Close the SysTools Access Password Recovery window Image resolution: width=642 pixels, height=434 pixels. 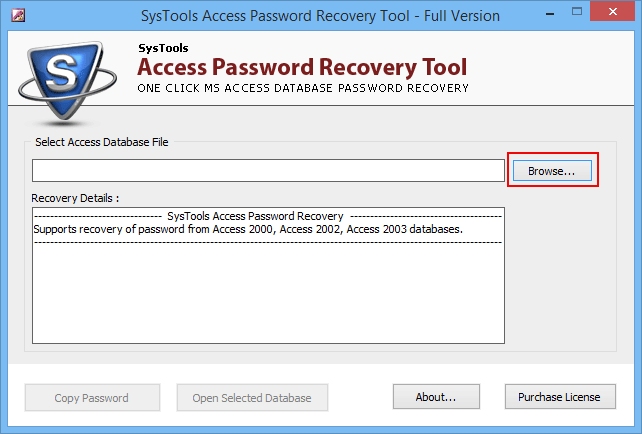point(613,12)
